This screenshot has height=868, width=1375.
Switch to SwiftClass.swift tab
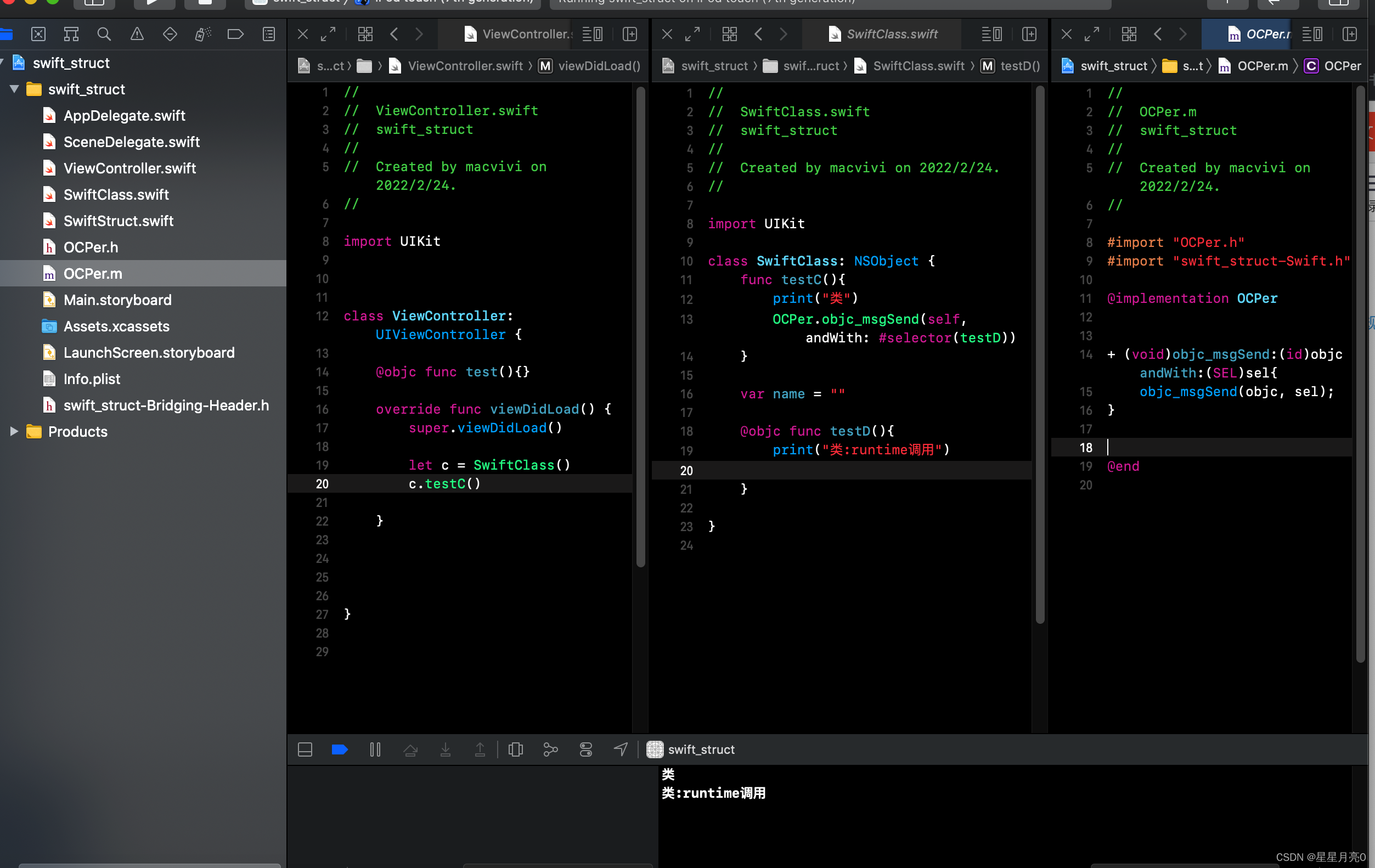883,34
